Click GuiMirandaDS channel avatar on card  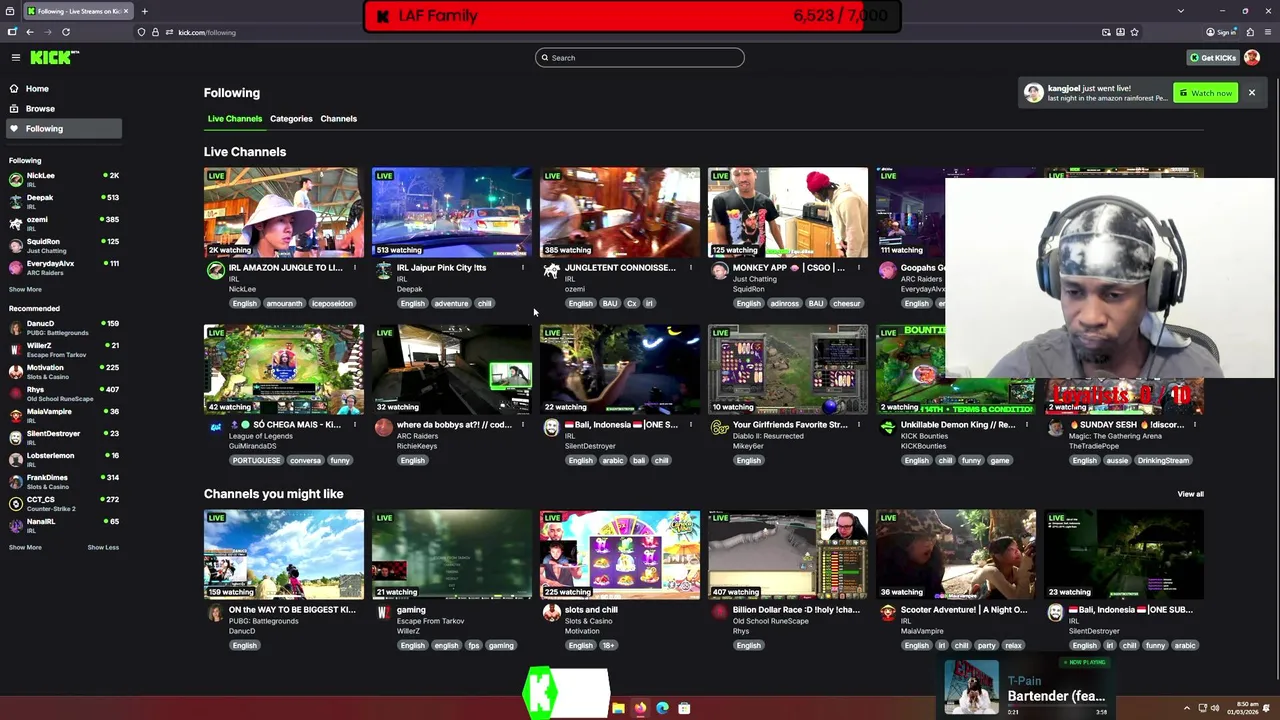(215, 428)
